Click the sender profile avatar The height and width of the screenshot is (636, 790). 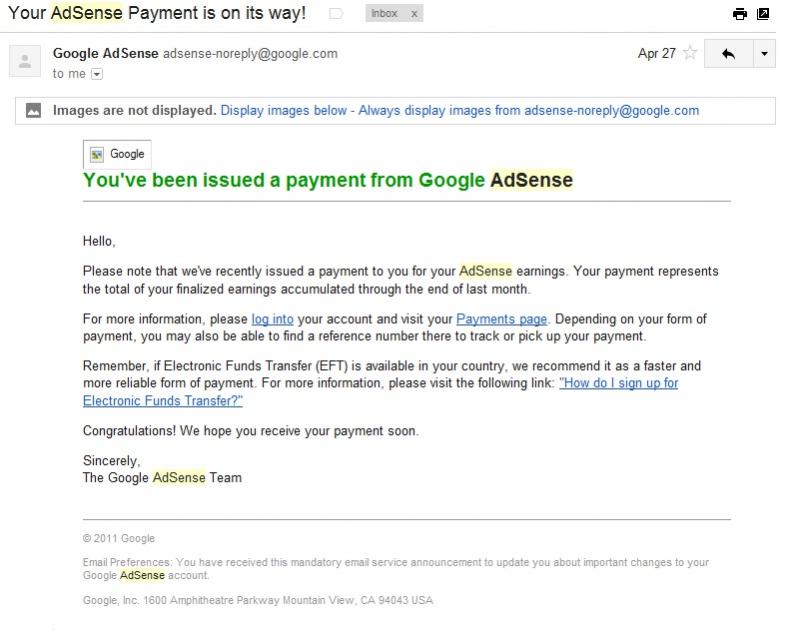point(25,61)
